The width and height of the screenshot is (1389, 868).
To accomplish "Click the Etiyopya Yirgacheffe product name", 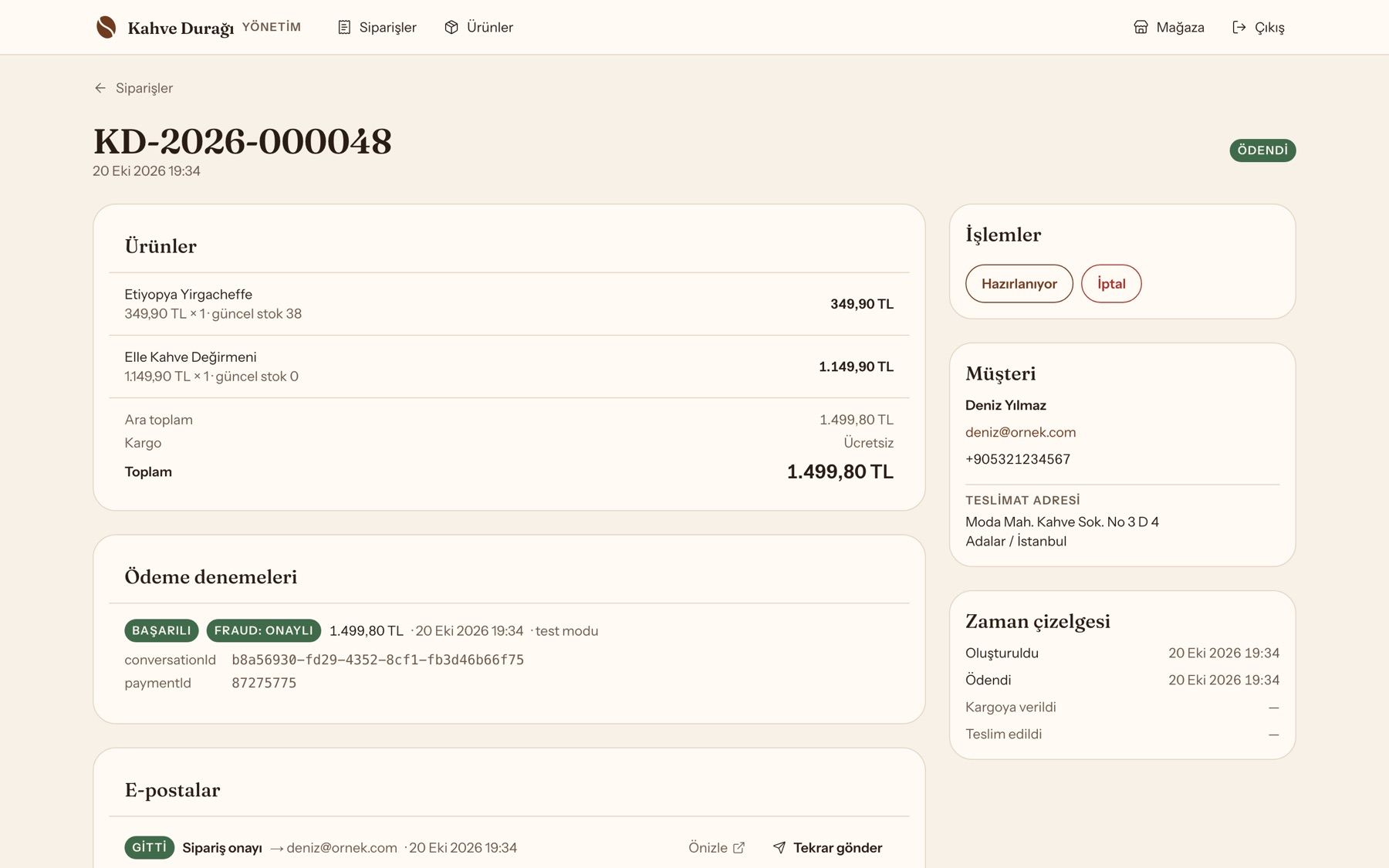I will click(x=188, y=294).
